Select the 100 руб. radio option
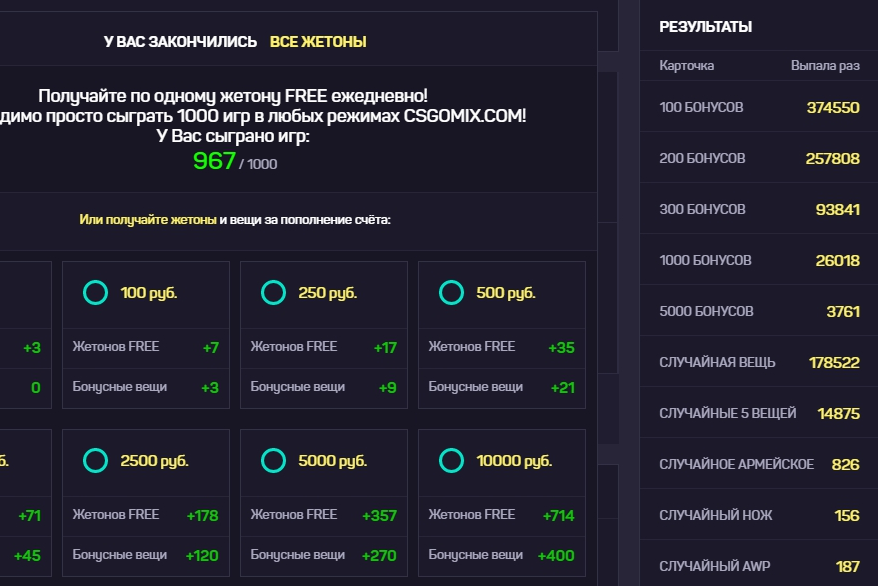 tap(95, 293)
